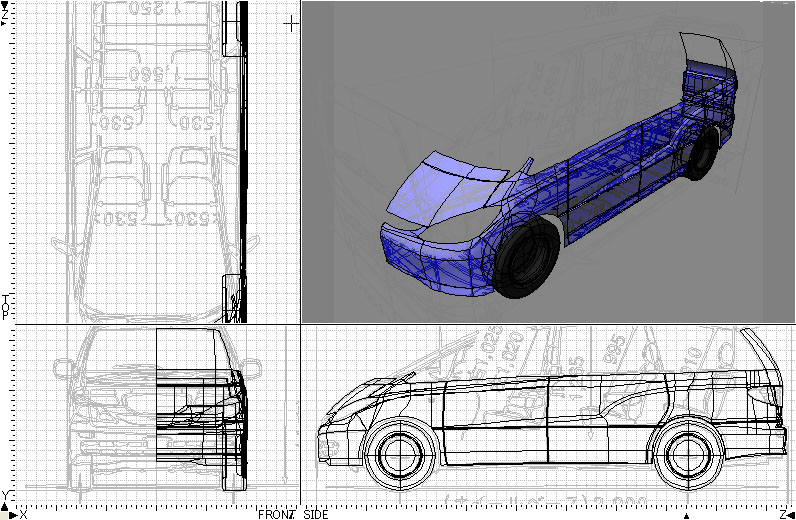
Task: Select the front wheel in the perspective view
Action: click(x=526, y=256)
